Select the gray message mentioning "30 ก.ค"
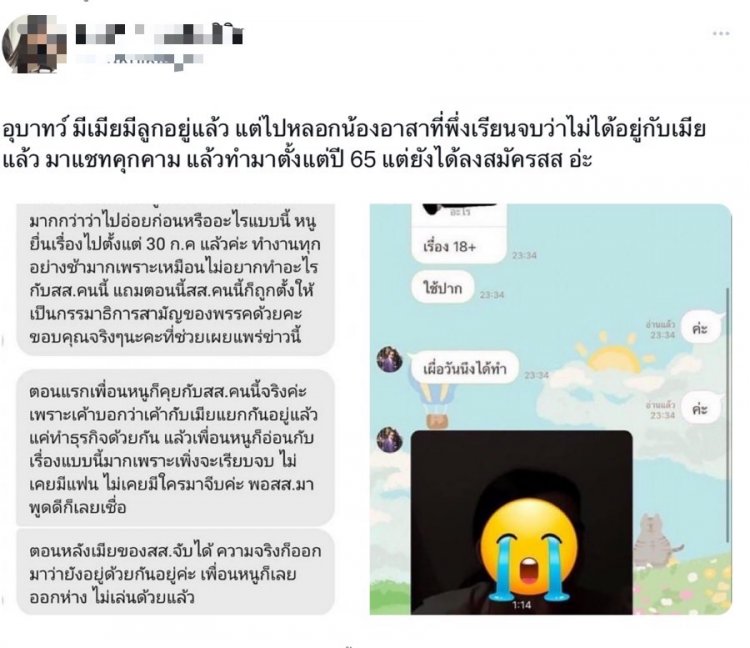 click(175, 280)
